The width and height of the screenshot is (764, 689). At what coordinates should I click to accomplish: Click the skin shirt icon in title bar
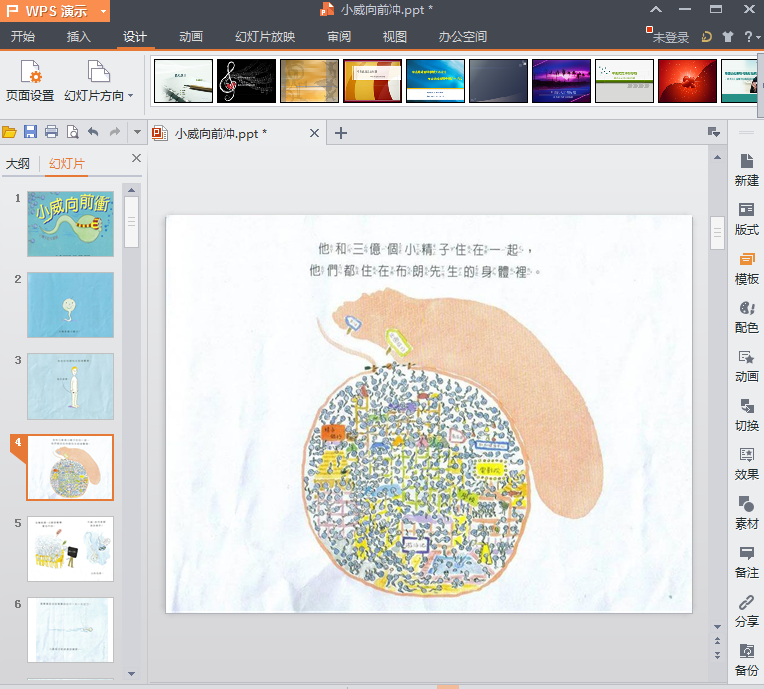click(x=727, y=37)
